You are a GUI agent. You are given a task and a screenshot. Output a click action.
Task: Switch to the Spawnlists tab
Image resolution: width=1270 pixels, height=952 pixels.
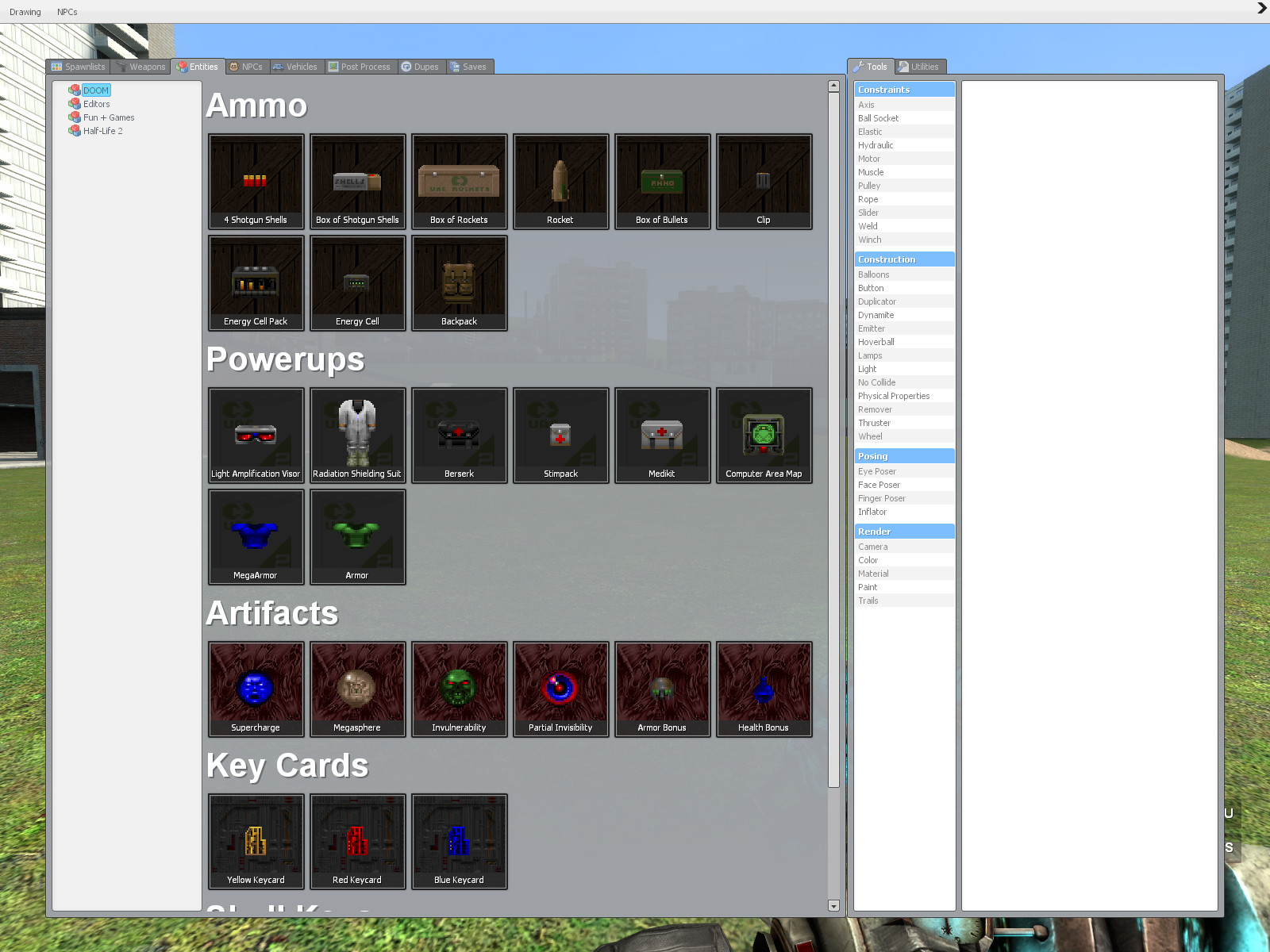tap(78, 67)
